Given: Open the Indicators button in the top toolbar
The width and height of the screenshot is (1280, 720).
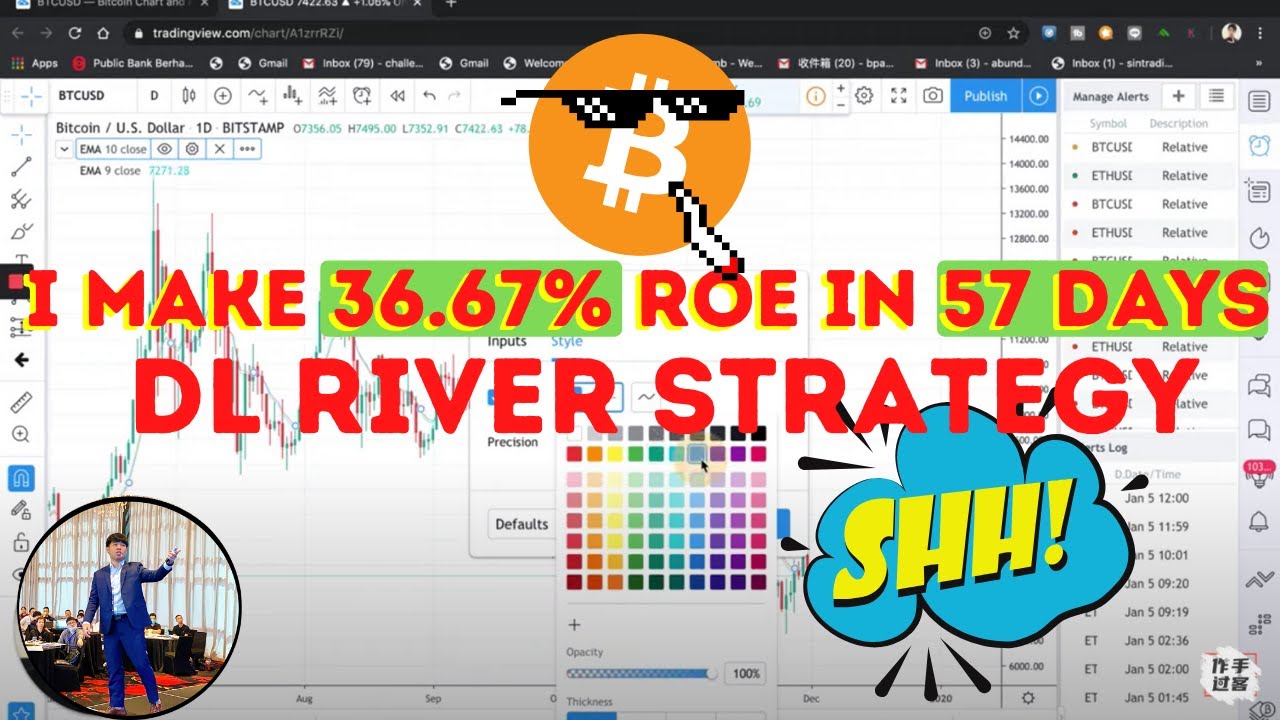Looking at the screenshot, I should coord(258,96).
